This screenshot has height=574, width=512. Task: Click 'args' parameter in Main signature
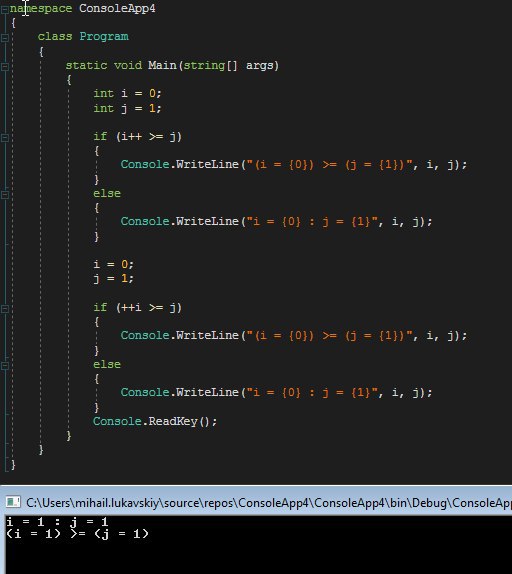click(259, 66)
